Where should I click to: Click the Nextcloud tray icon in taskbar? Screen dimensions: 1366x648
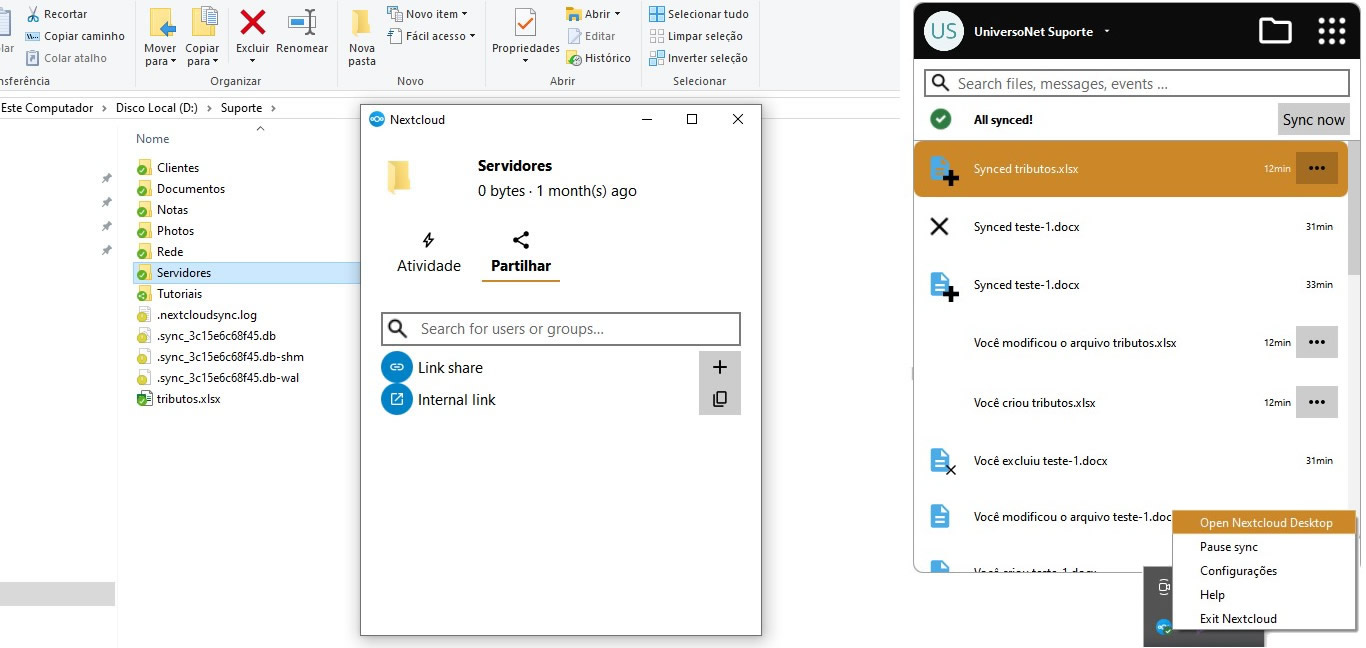coord(1164,628)
